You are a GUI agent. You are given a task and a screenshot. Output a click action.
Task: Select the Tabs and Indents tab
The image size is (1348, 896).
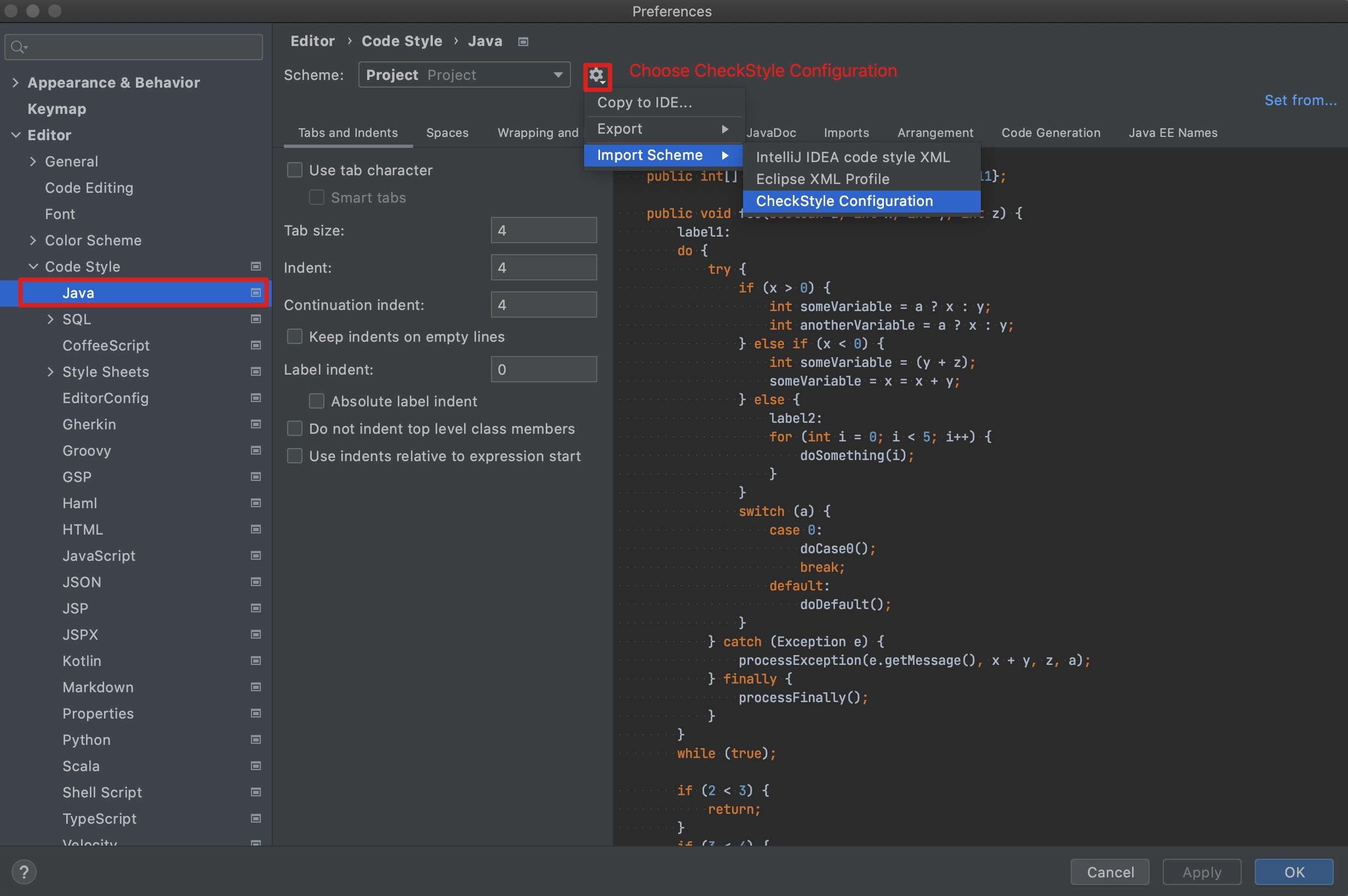pos(347,132)
